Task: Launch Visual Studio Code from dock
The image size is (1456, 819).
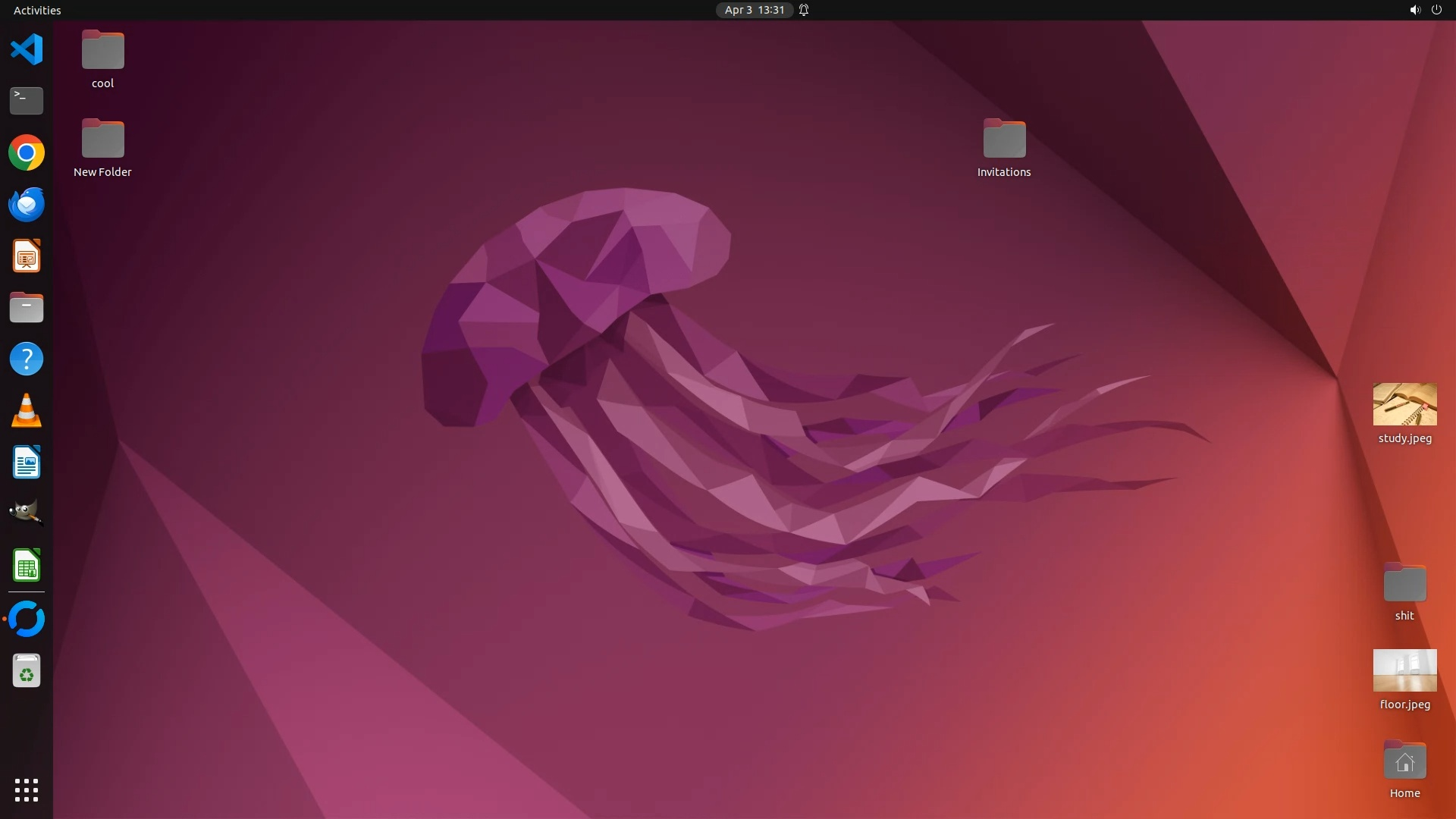Action: coord(27,50)
